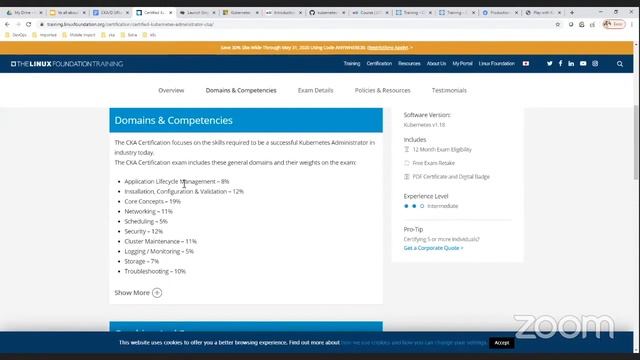Open Chrome's three-dot menu
This screenshot has height=360, width=640.
[x=632, y=24]
